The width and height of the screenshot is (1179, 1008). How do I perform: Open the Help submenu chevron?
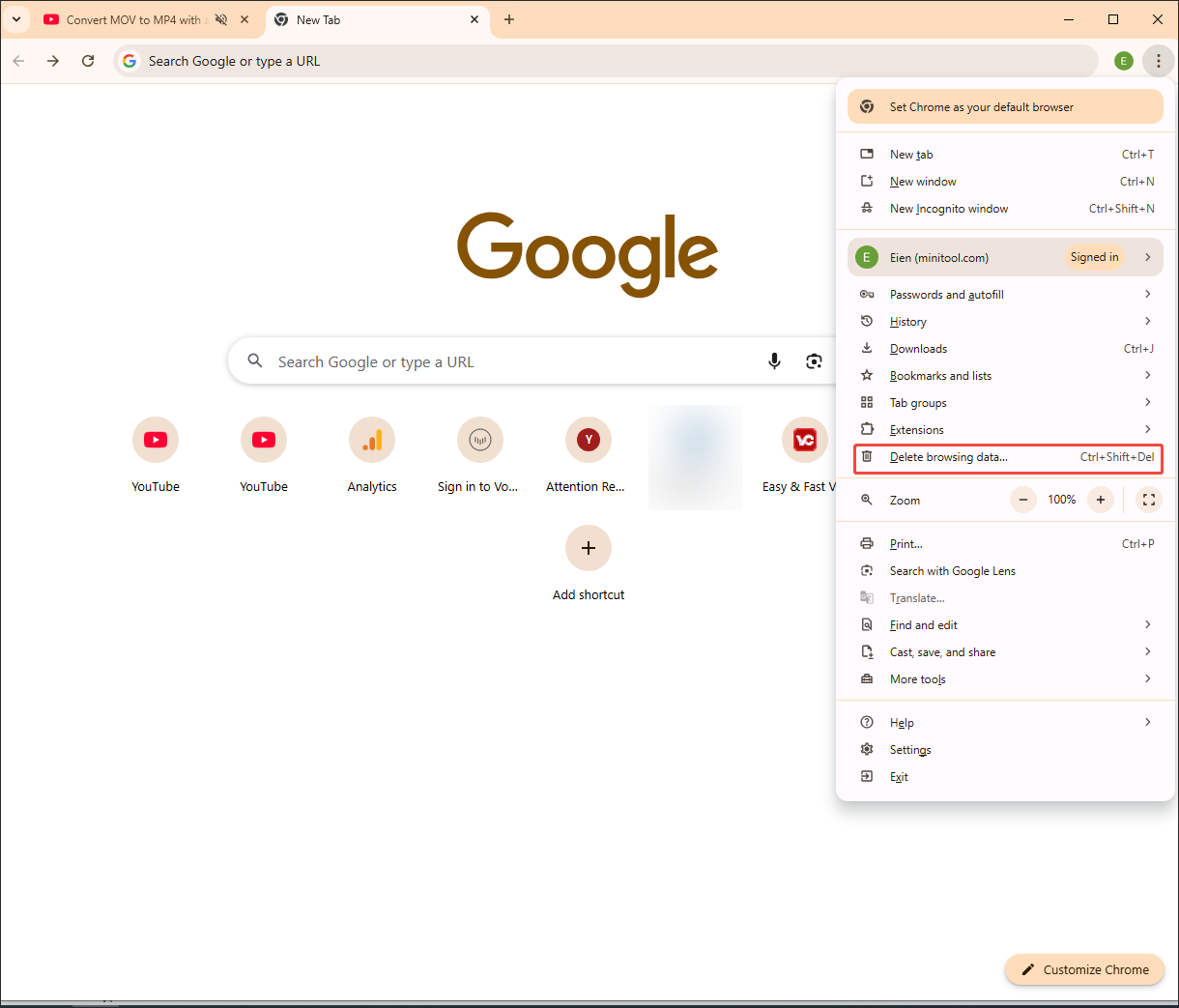click(x=1147, y=722)
